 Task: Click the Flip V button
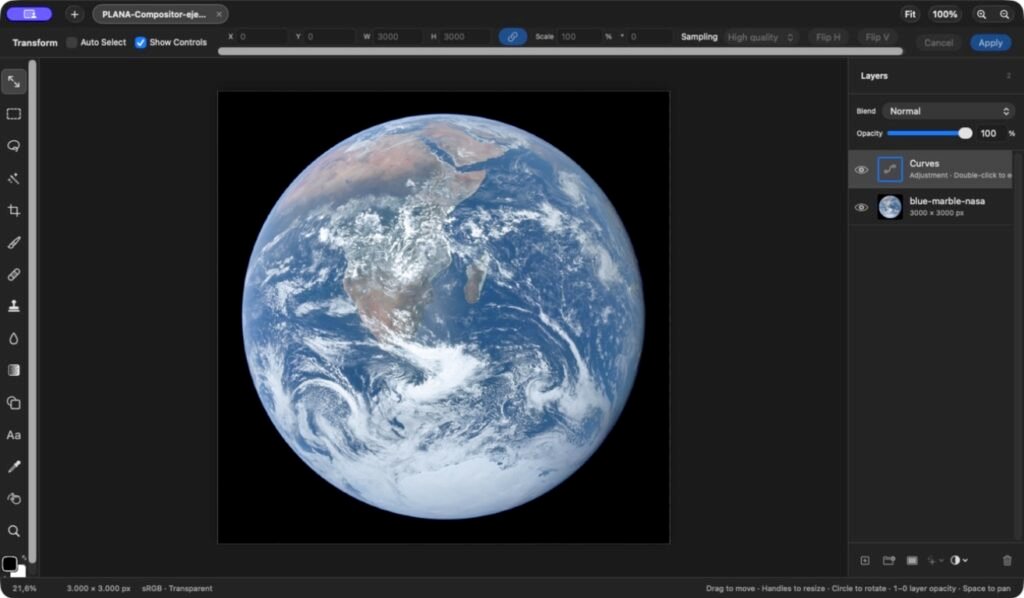877,37
